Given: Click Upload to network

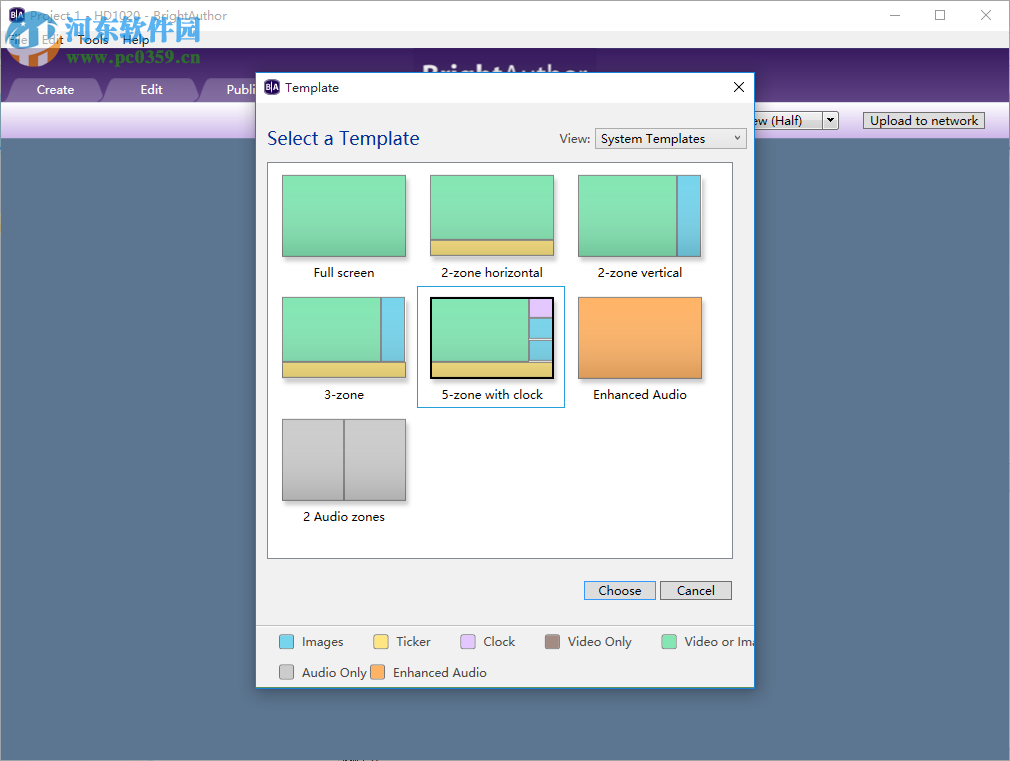Looking at the screenshot, I should [923, 120].
